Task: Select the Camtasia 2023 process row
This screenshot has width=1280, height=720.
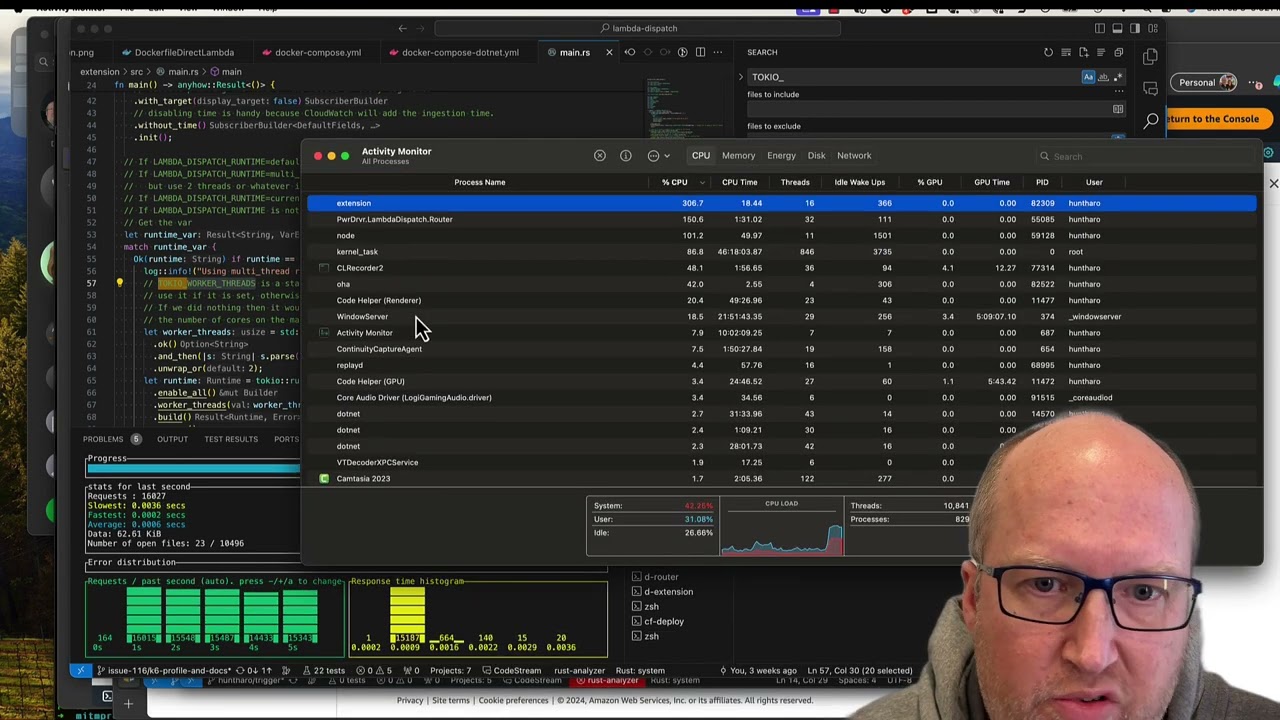Action: click(x=781, y=479)
